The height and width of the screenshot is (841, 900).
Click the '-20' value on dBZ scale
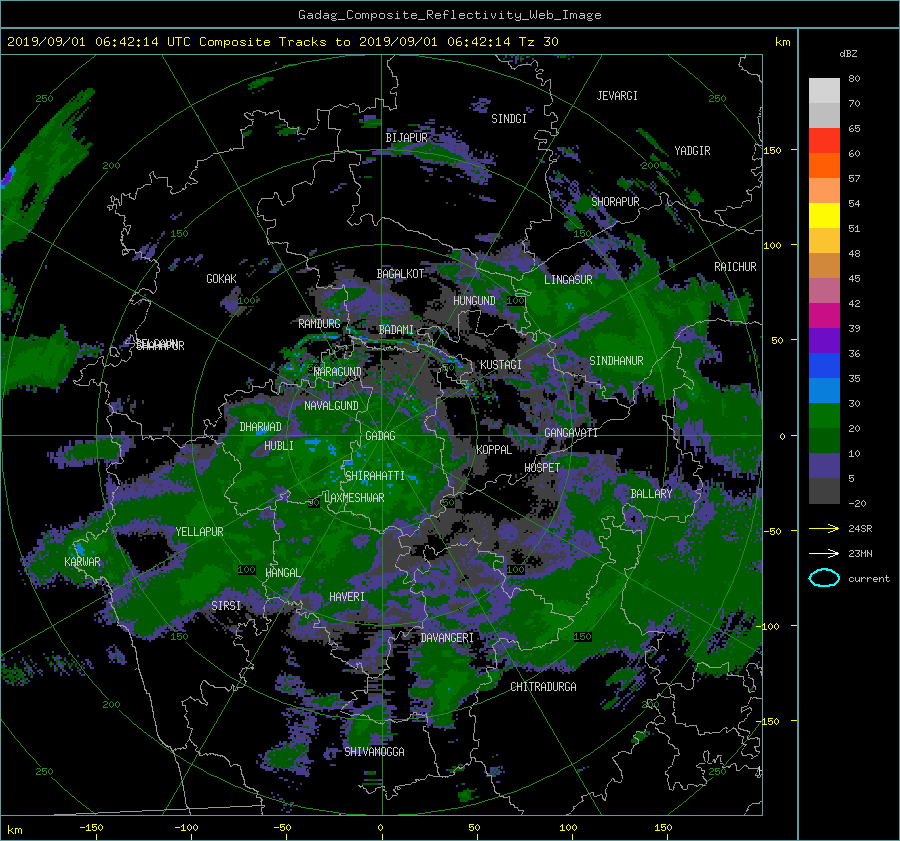pos(857,503)
